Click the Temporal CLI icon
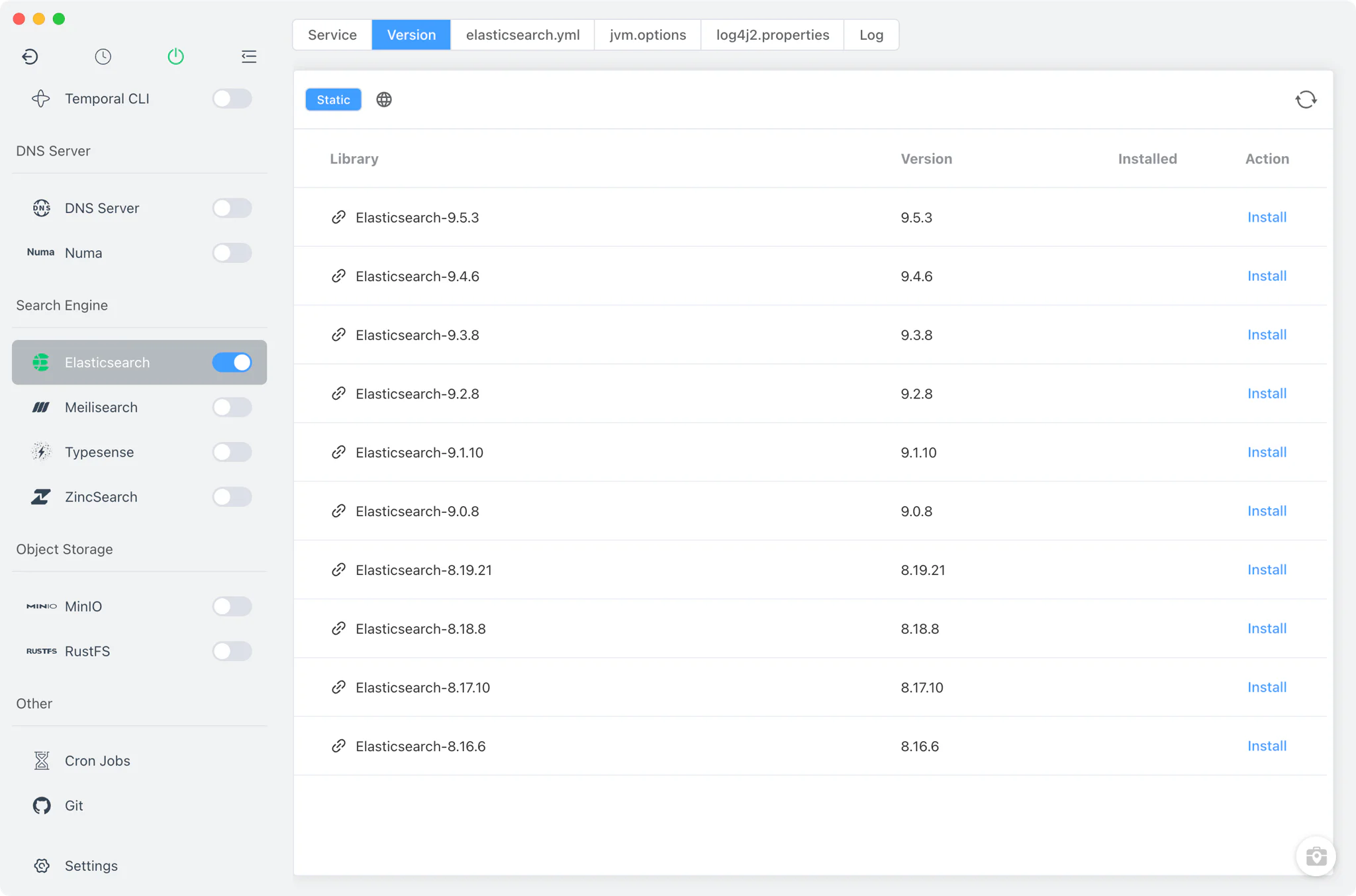This screenshot has width=1356, height=896. [x=41, y=99]
